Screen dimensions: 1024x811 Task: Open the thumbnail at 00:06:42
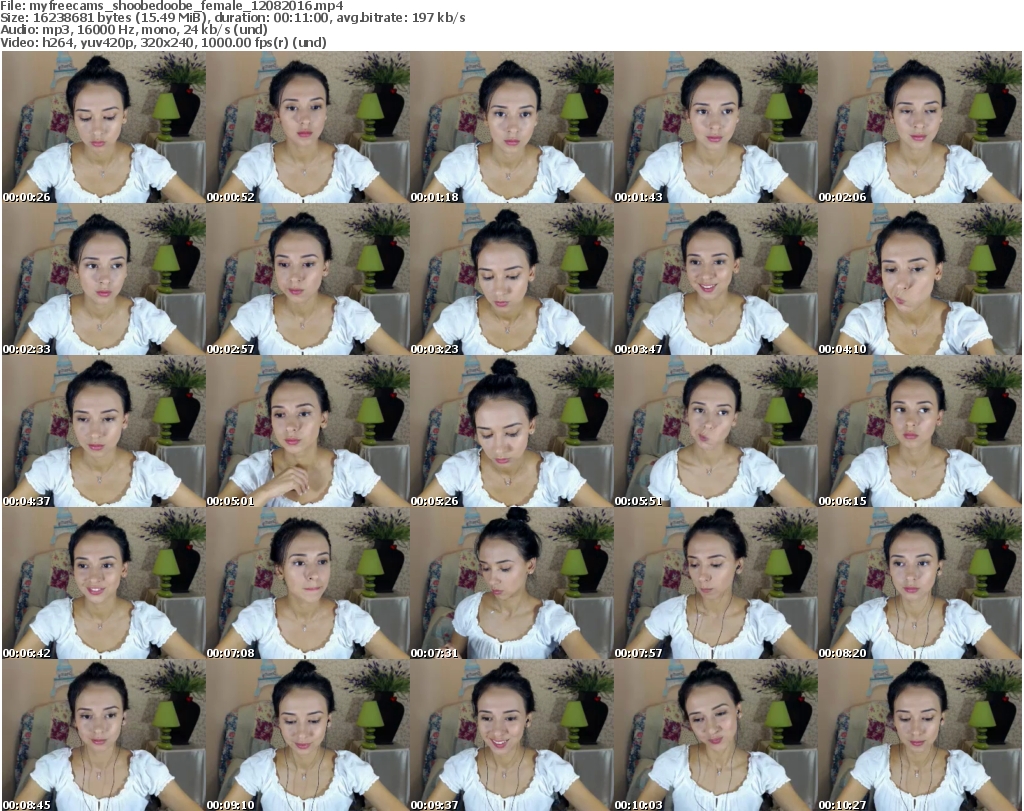click(104, 584)
